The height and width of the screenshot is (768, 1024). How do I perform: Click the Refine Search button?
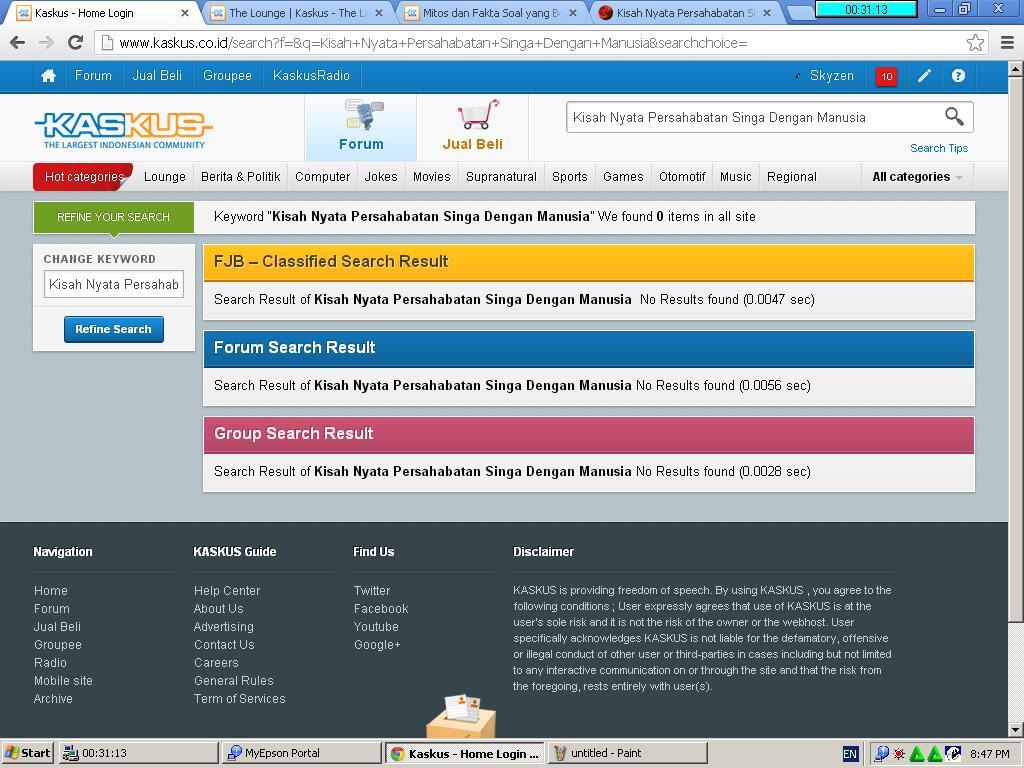tap(114, 329)
